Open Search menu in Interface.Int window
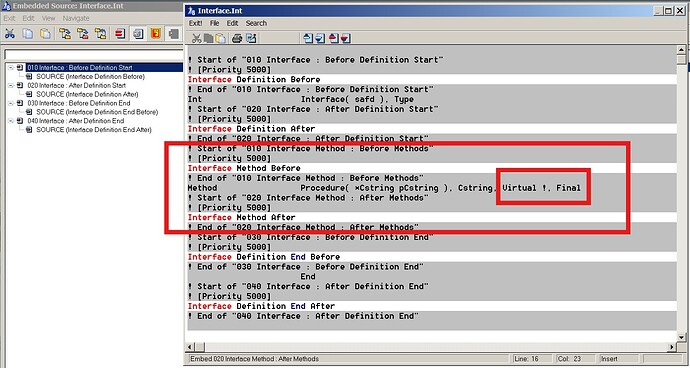The width and height of the screenshot is (690, 368). (256, 23)
